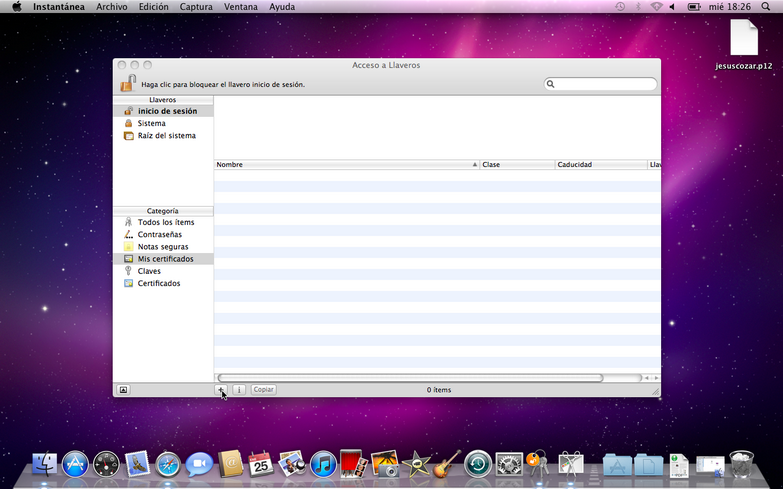Open the Applications folder in the Dock

617,465
